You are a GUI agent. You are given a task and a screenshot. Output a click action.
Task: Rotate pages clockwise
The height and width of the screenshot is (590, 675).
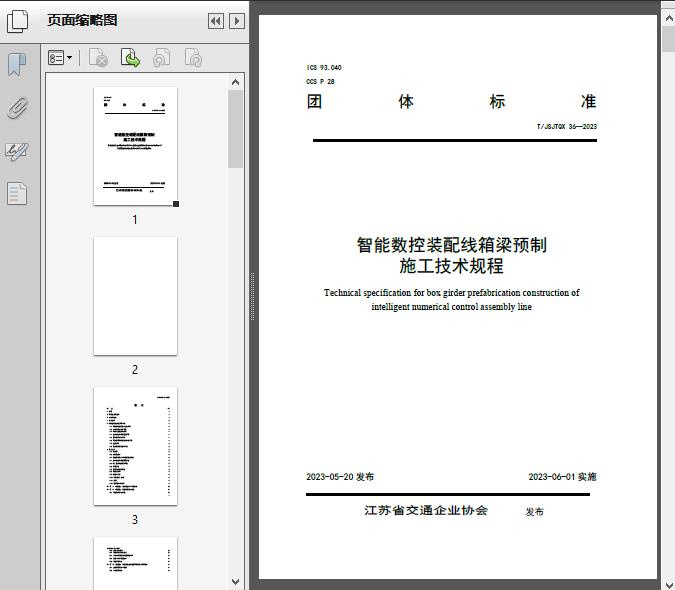tap(193, 59)
